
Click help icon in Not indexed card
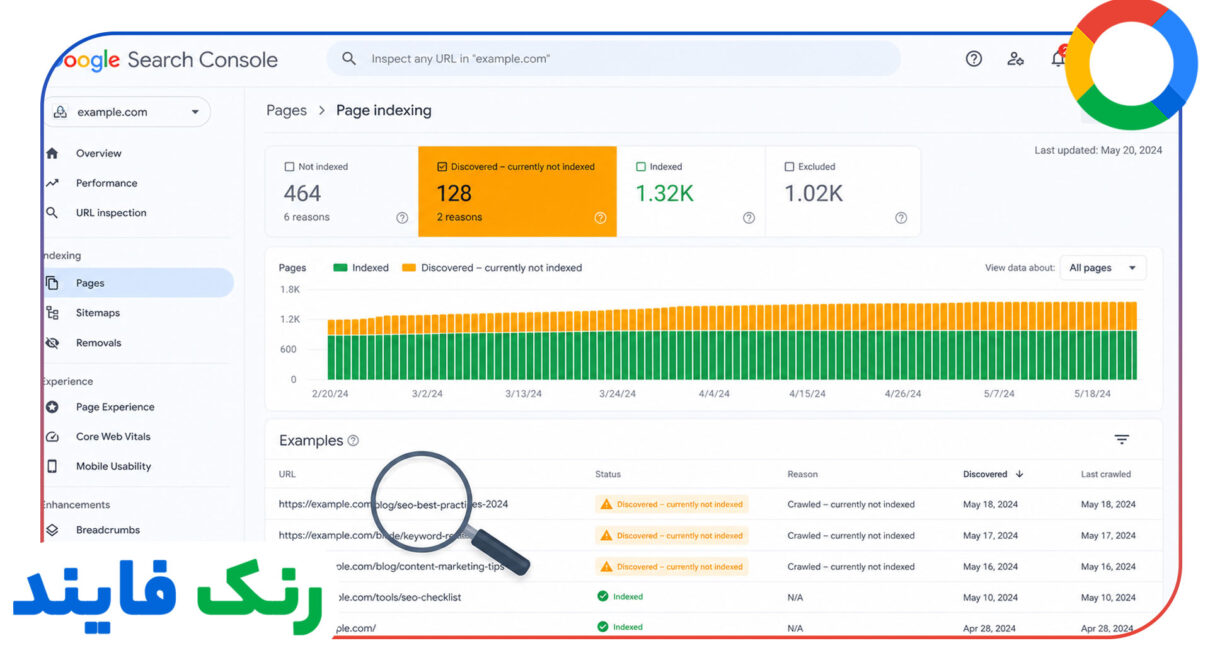(402, 218)
